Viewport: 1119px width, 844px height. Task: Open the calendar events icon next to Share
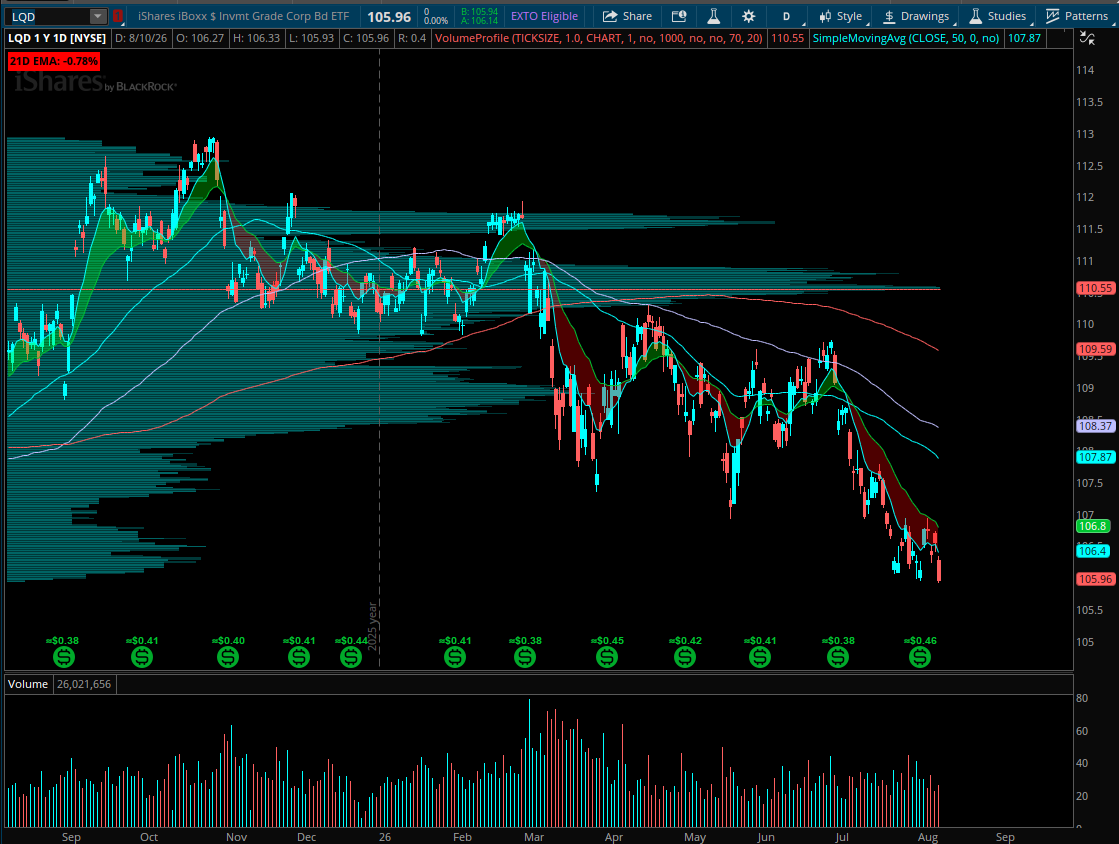tap(679, 16)
